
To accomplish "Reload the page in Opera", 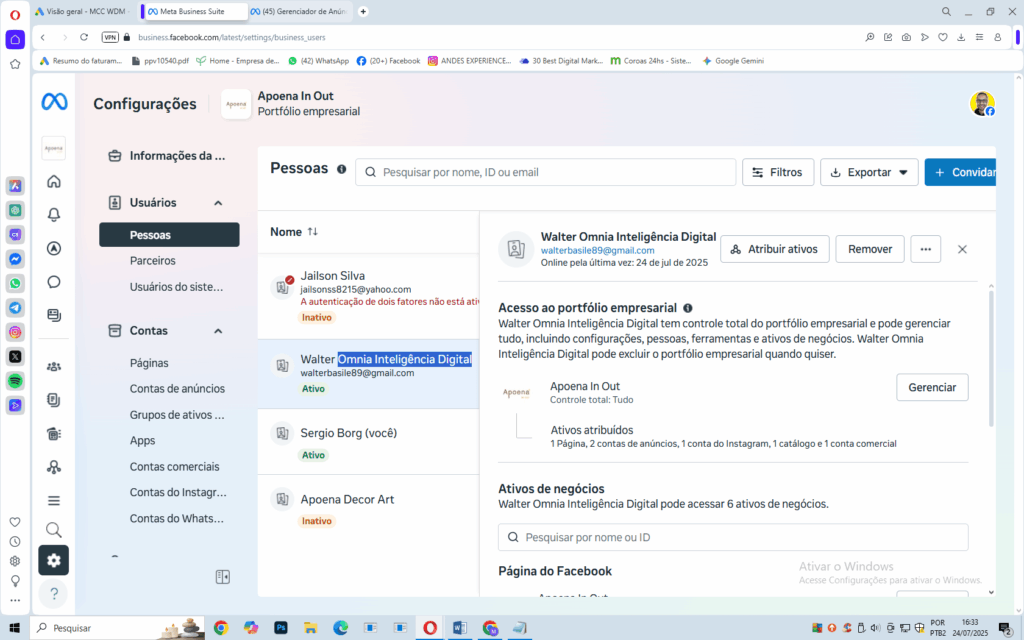I will pos(84,37).
